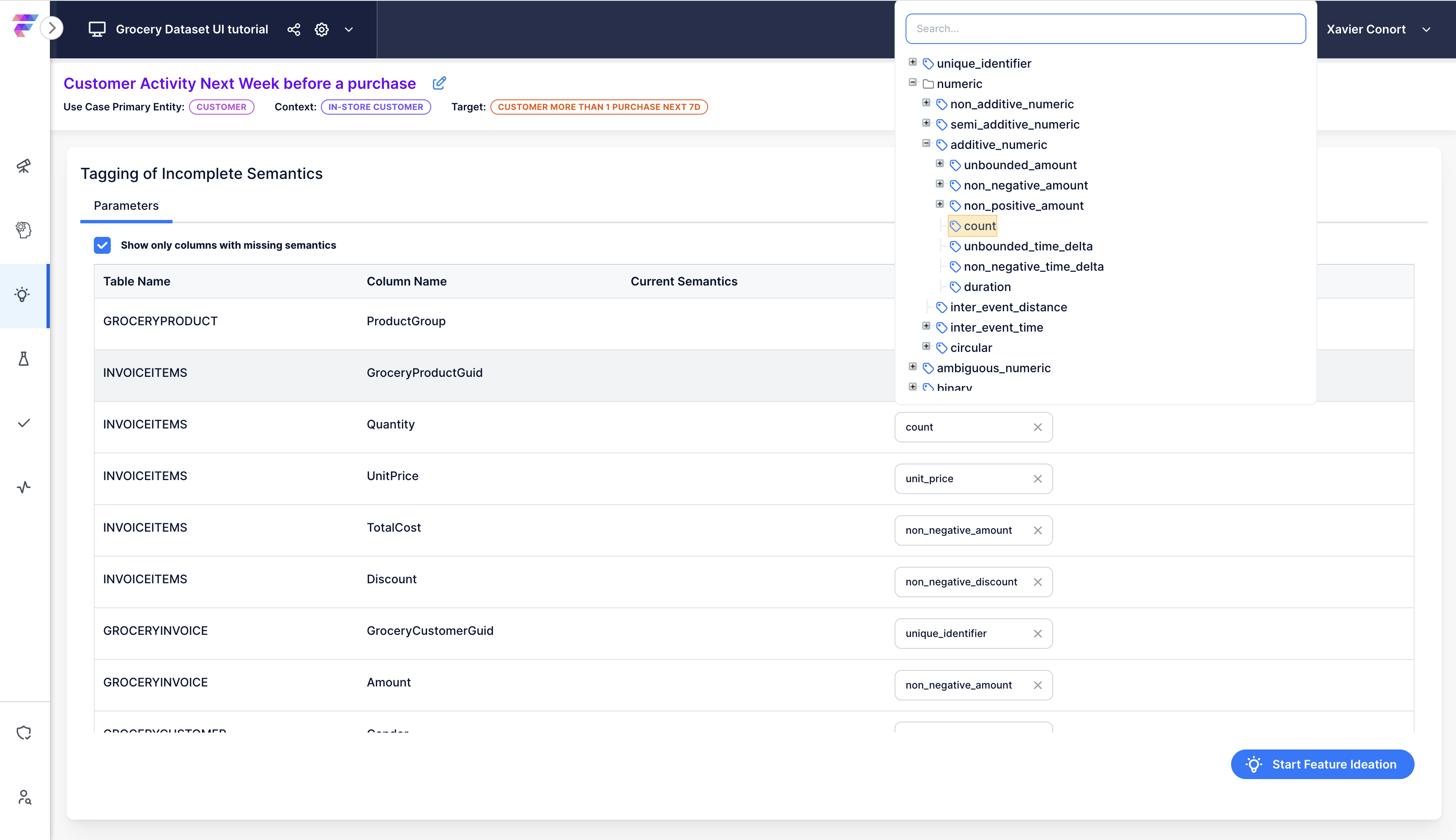Viewport: 1456px width, 840px height.
Task: Select the count semantic tag
Action: (x=973, y=226)
